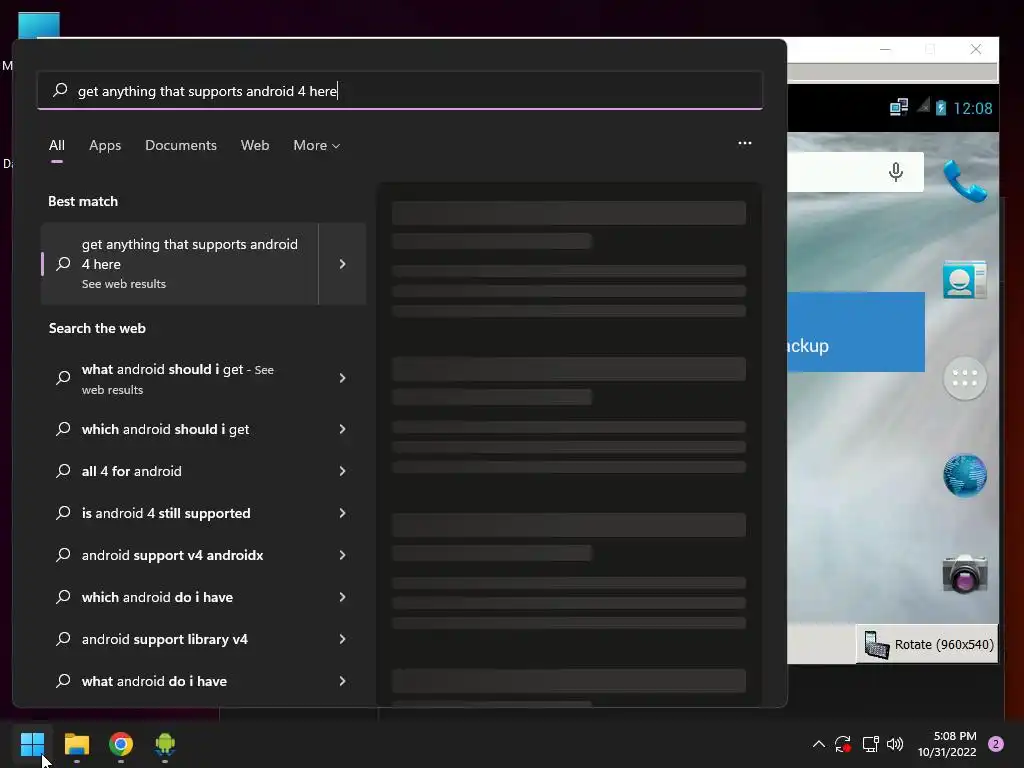1024x768 pixels.
Task: Open the Windows Start button
Action: 32,744
